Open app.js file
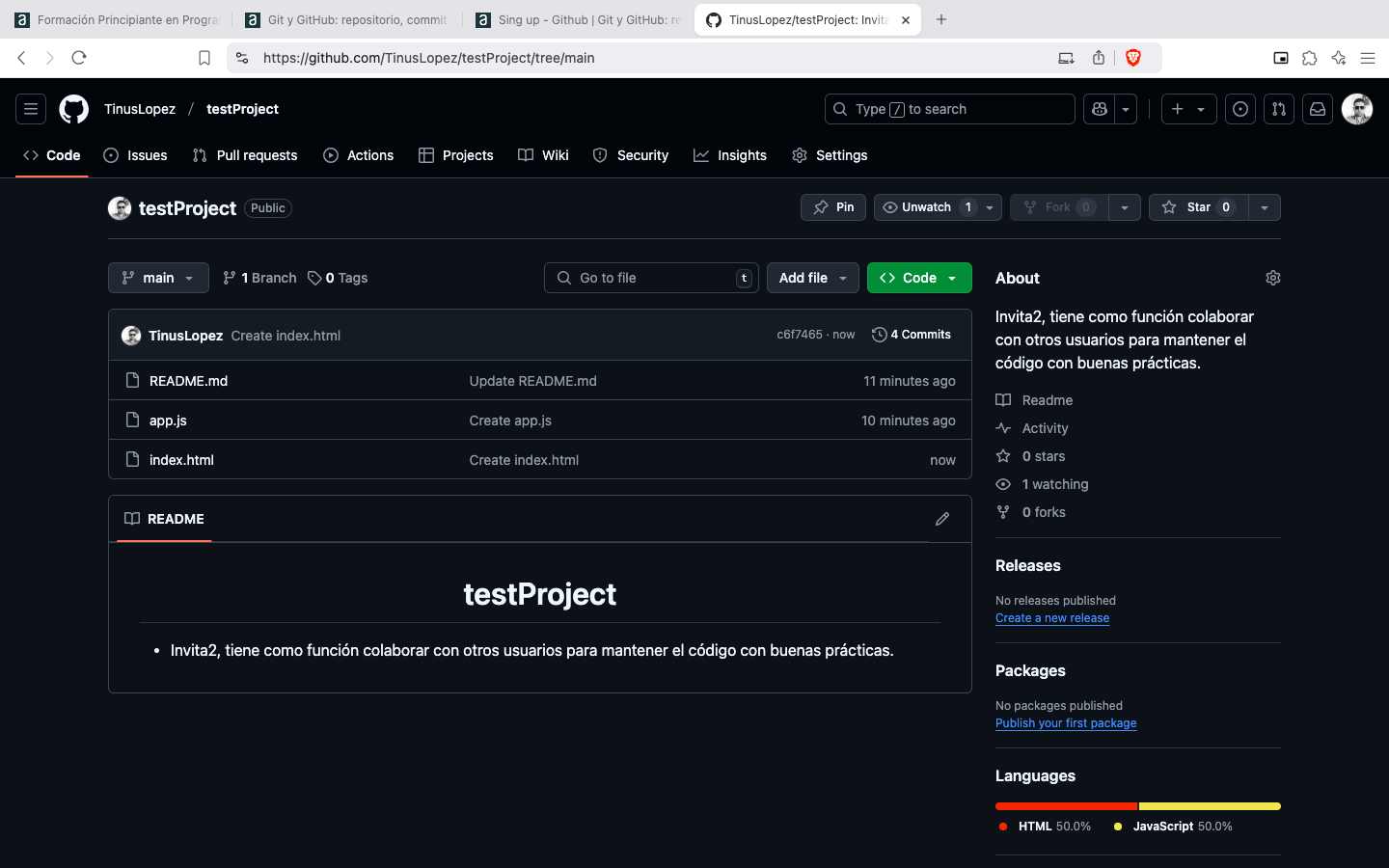This screenshot has width=1389, height=868. (168, 420)
